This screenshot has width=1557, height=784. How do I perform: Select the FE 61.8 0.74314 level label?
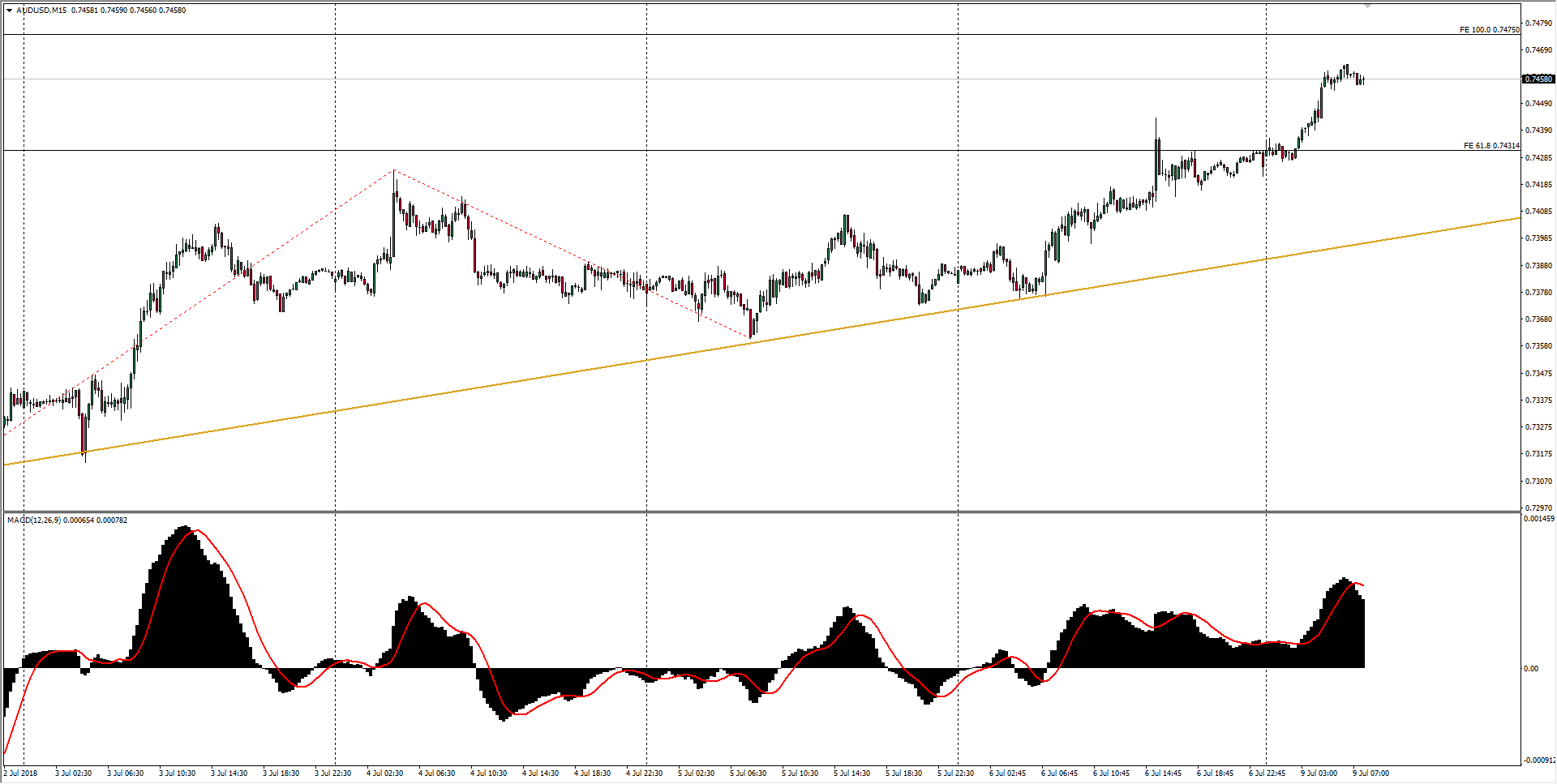pyautogui.click(x=1491, y=146)
